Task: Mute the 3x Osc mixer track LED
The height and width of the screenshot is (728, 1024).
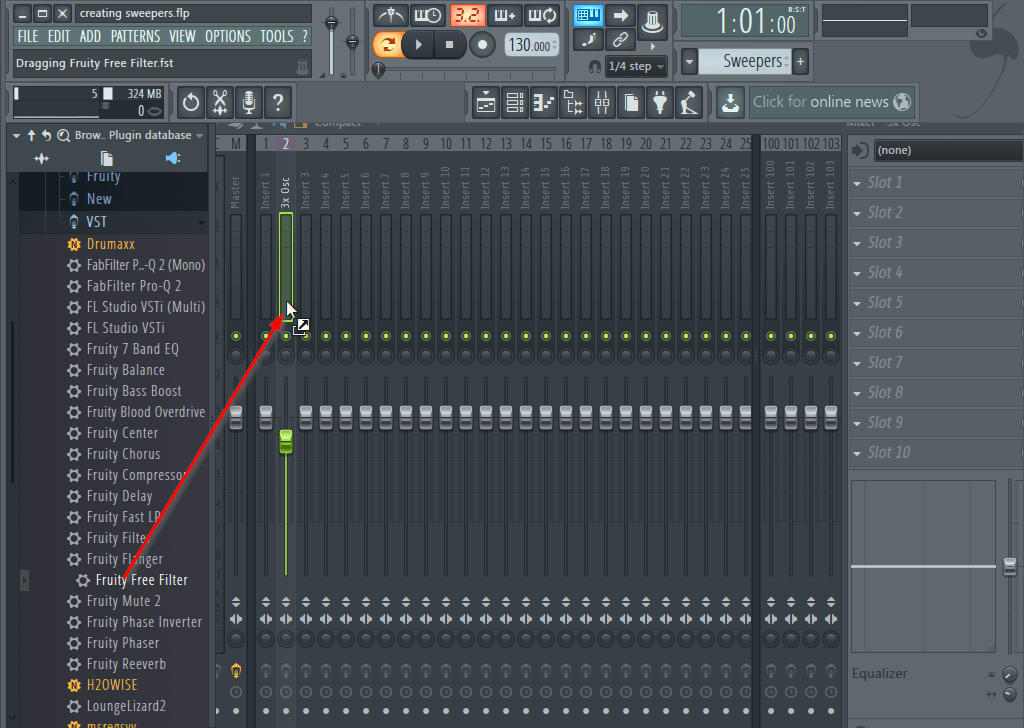Action: [286, 336]
